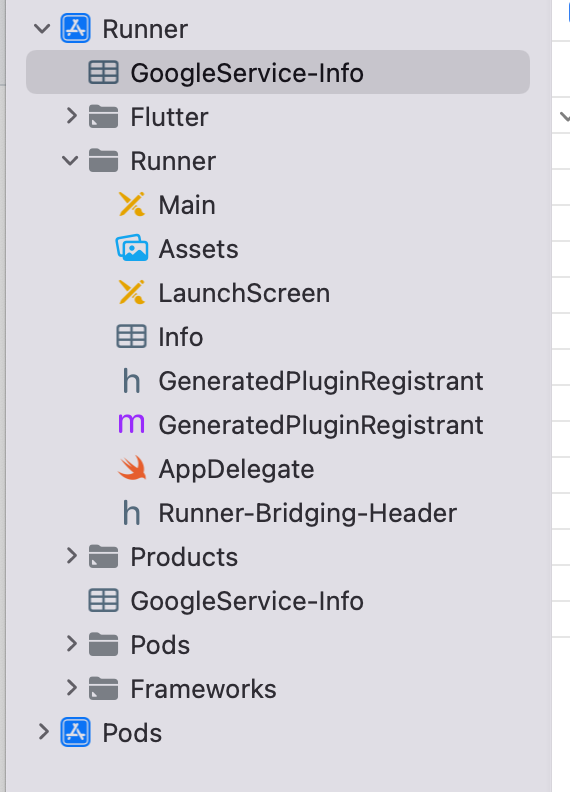This screenshot has height=792, width=570.
Task: Select the lower GoogleService-Info file name
Action: pyautogui.click(x=247, y=602)
